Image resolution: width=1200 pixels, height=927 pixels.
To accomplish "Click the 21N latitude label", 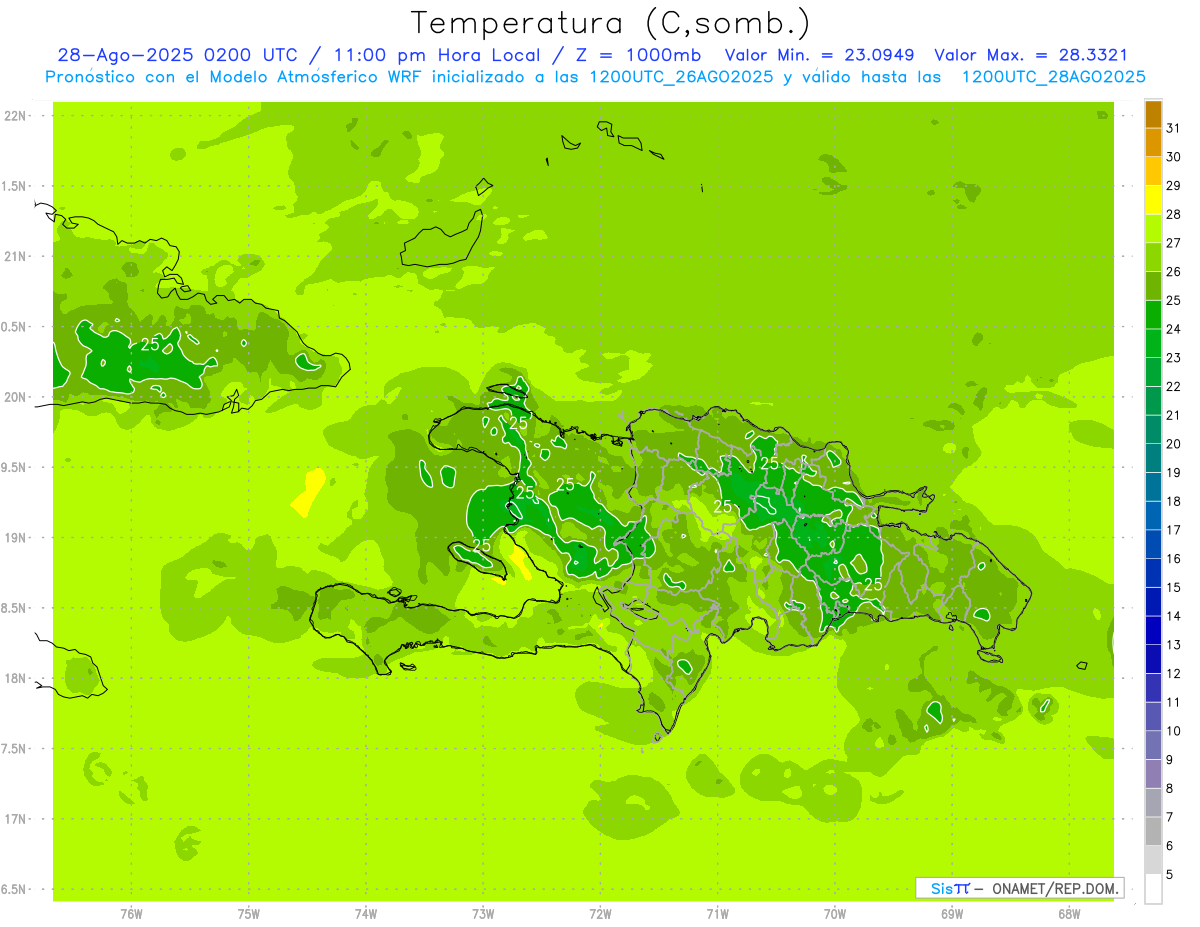I will point(15,256).
